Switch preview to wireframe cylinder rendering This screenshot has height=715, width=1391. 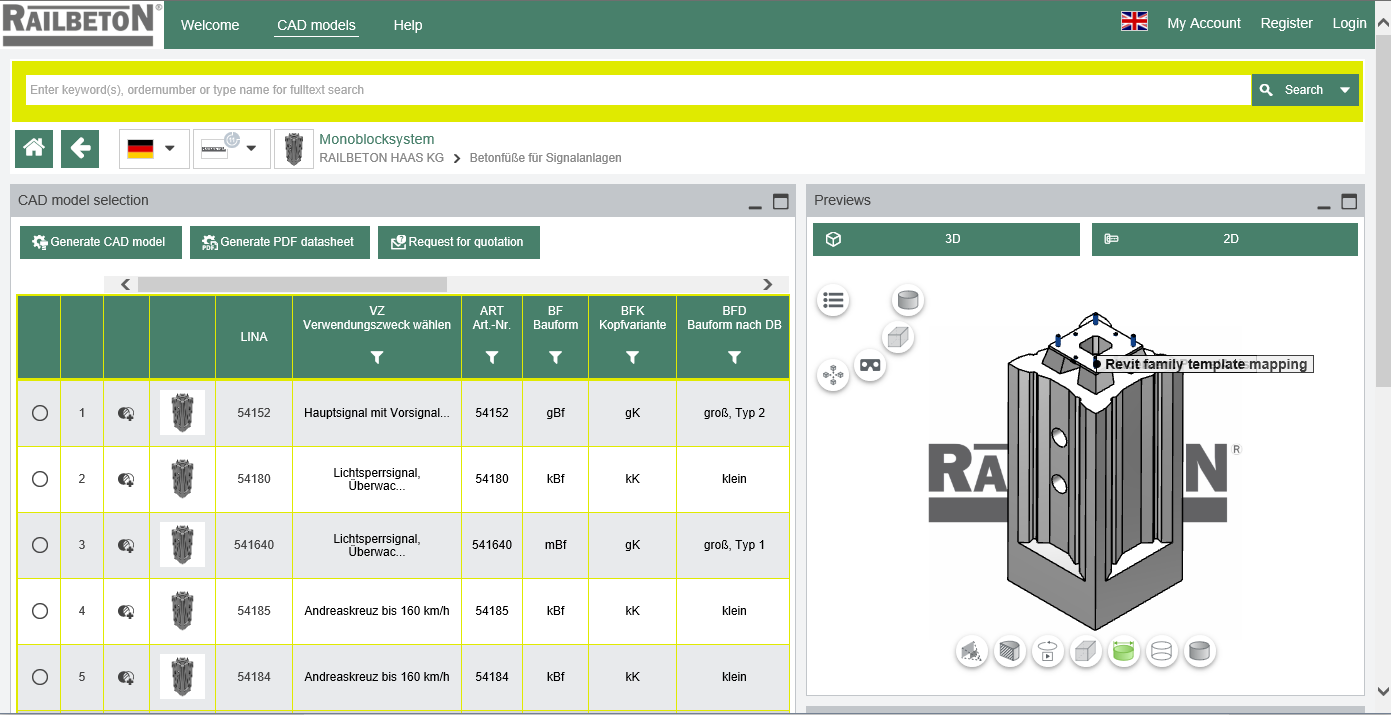[1162, 653]
